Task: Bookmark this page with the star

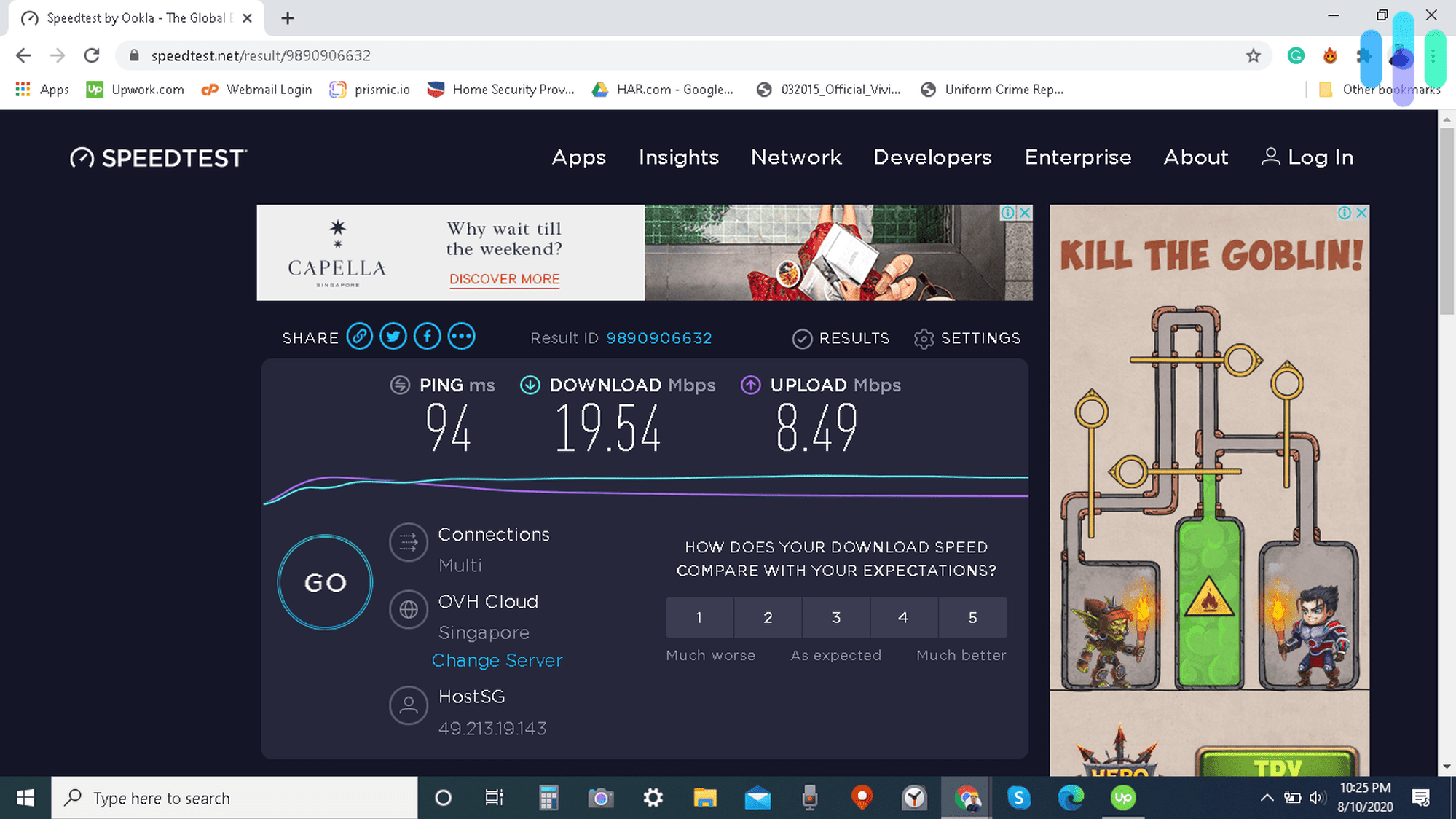Action: pyautogui.click(x=1253, y=55)
